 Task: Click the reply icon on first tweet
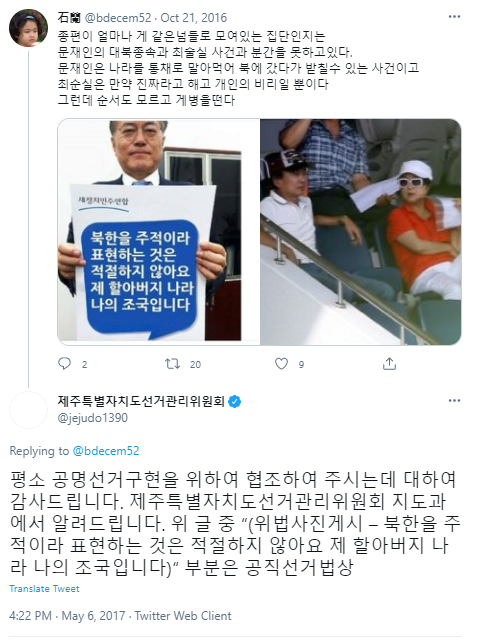64,363
